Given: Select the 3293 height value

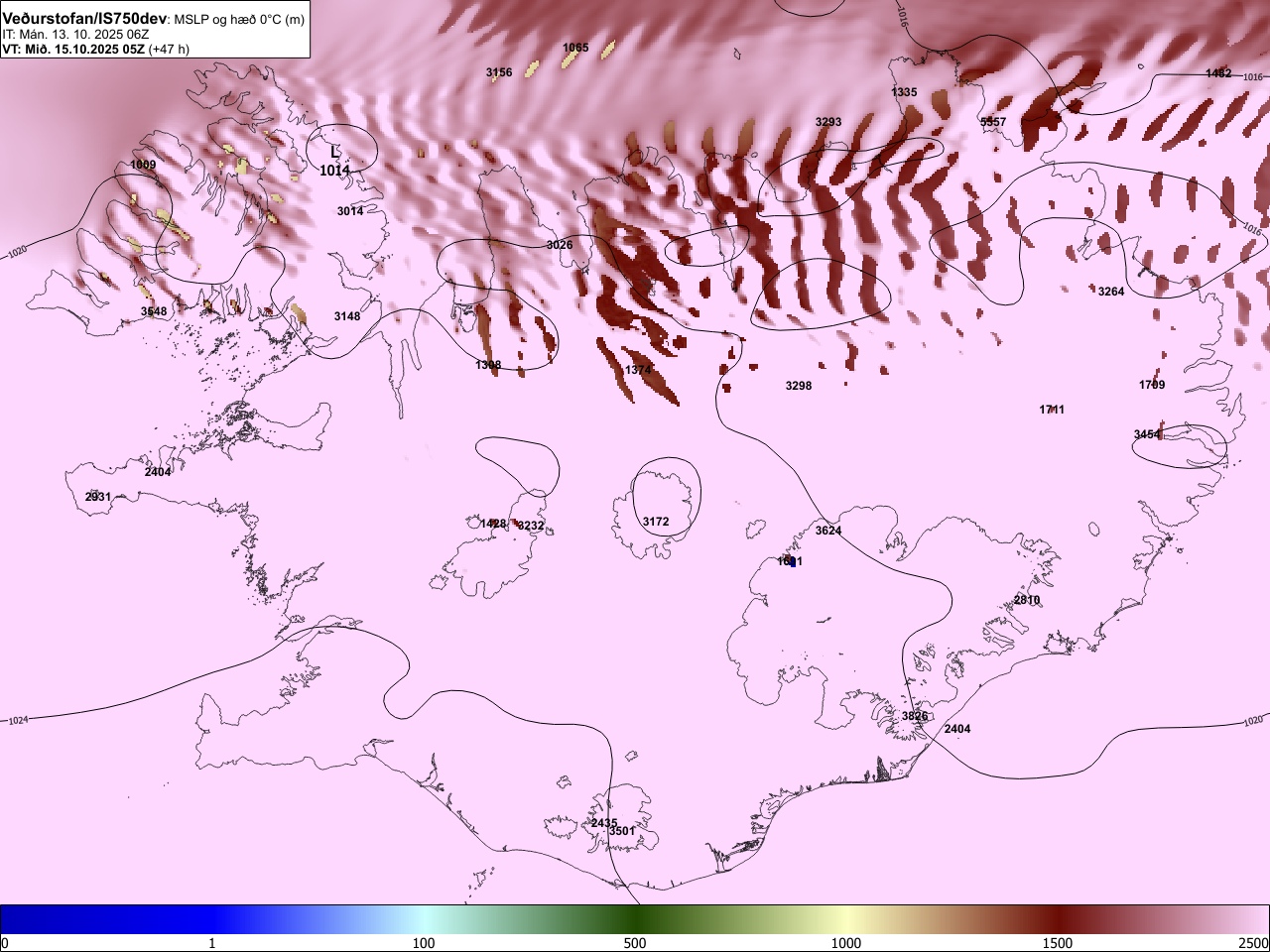Looking at the screenshot, I should coord(828,122).
